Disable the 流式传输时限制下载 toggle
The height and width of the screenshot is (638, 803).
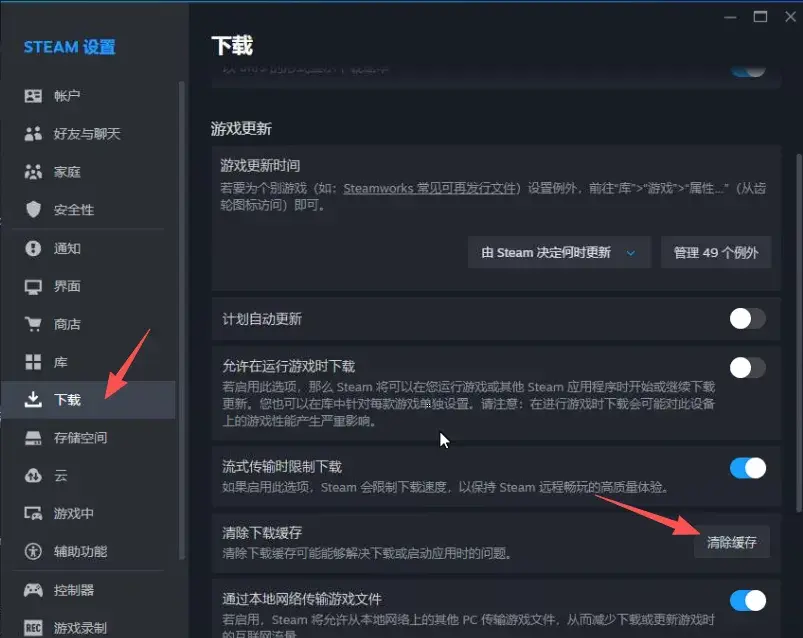[x=748, y=468]
